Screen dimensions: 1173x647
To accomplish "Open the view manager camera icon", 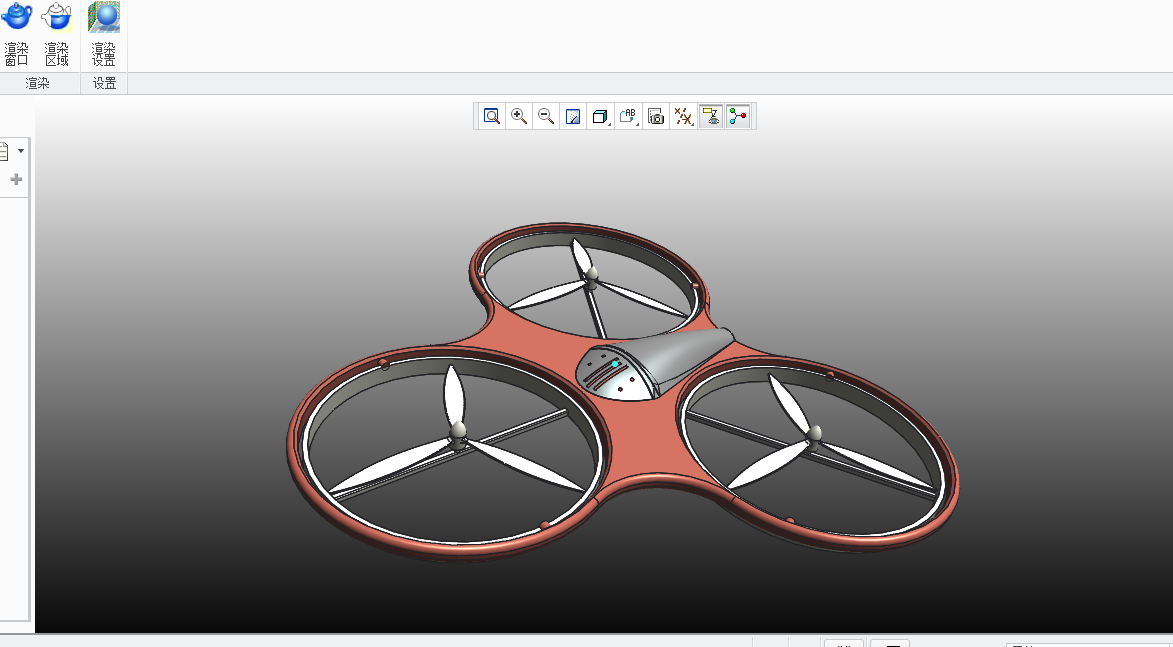I will [655, 116].
